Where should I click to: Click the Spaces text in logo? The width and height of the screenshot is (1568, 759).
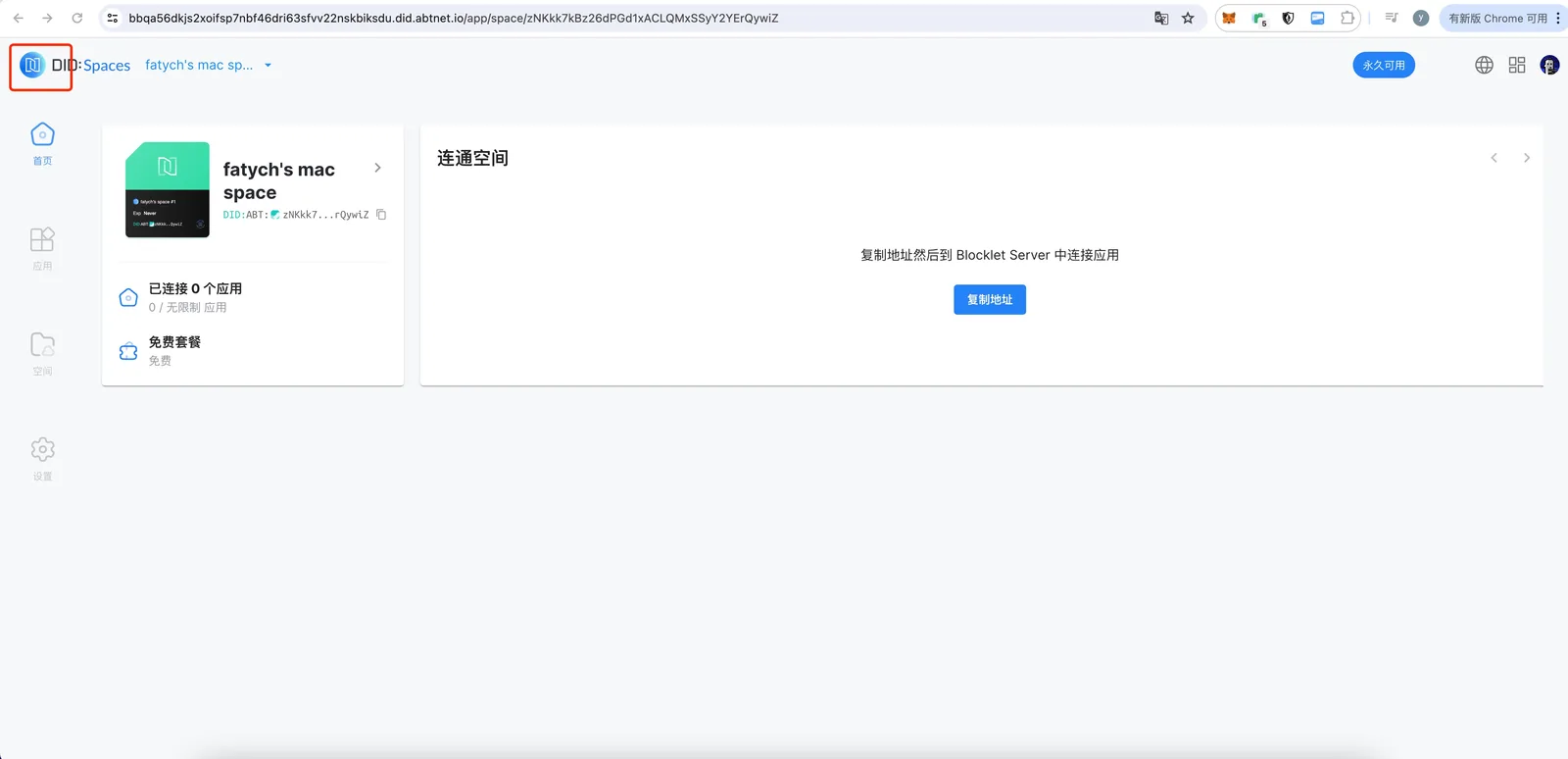click(x=107, y=66)
